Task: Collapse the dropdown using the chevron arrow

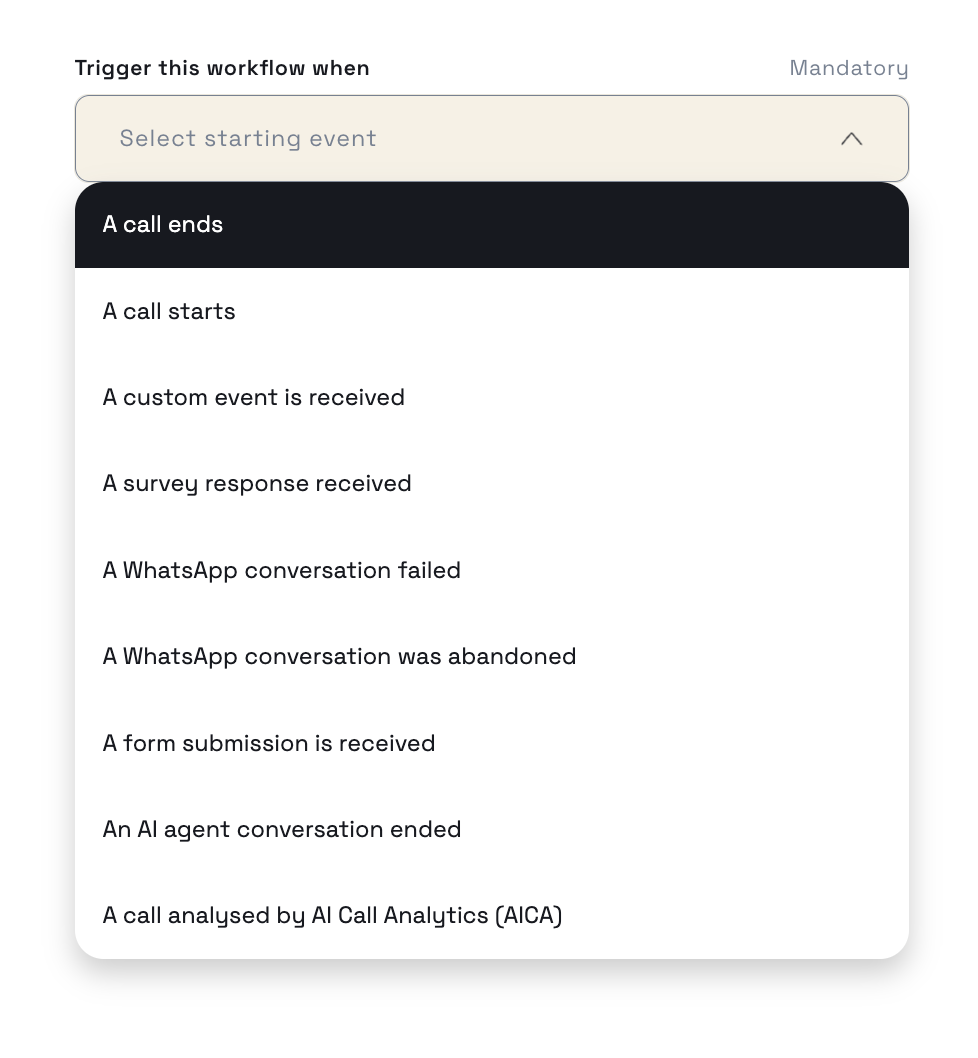Action: (x=851, y=139)
